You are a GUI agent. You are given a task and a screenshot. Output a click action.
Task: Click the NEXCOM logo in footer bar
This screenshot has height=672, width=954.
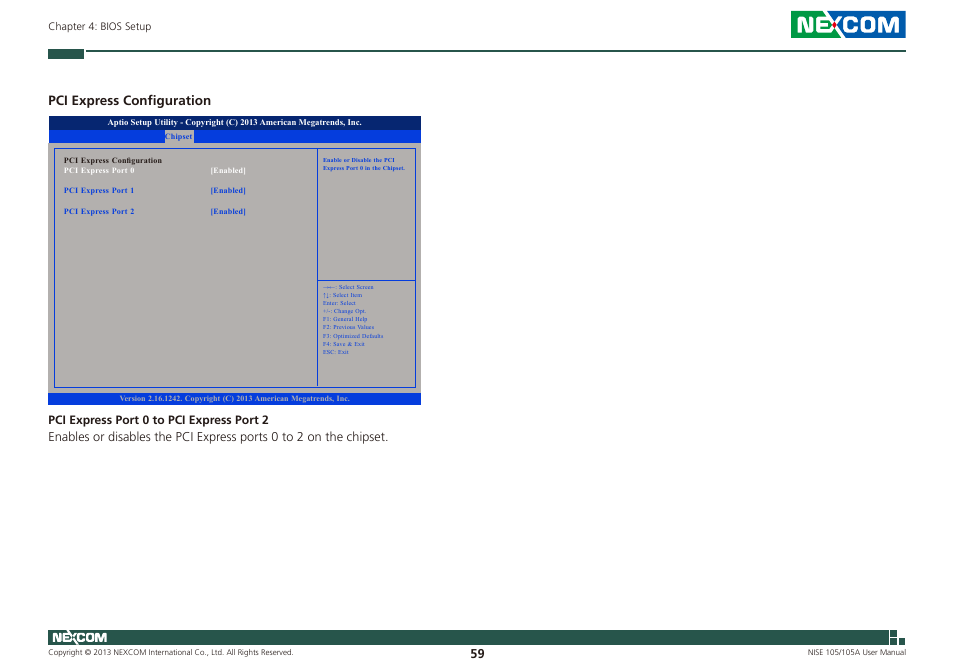pyautogui.click(x=80, y=637)
